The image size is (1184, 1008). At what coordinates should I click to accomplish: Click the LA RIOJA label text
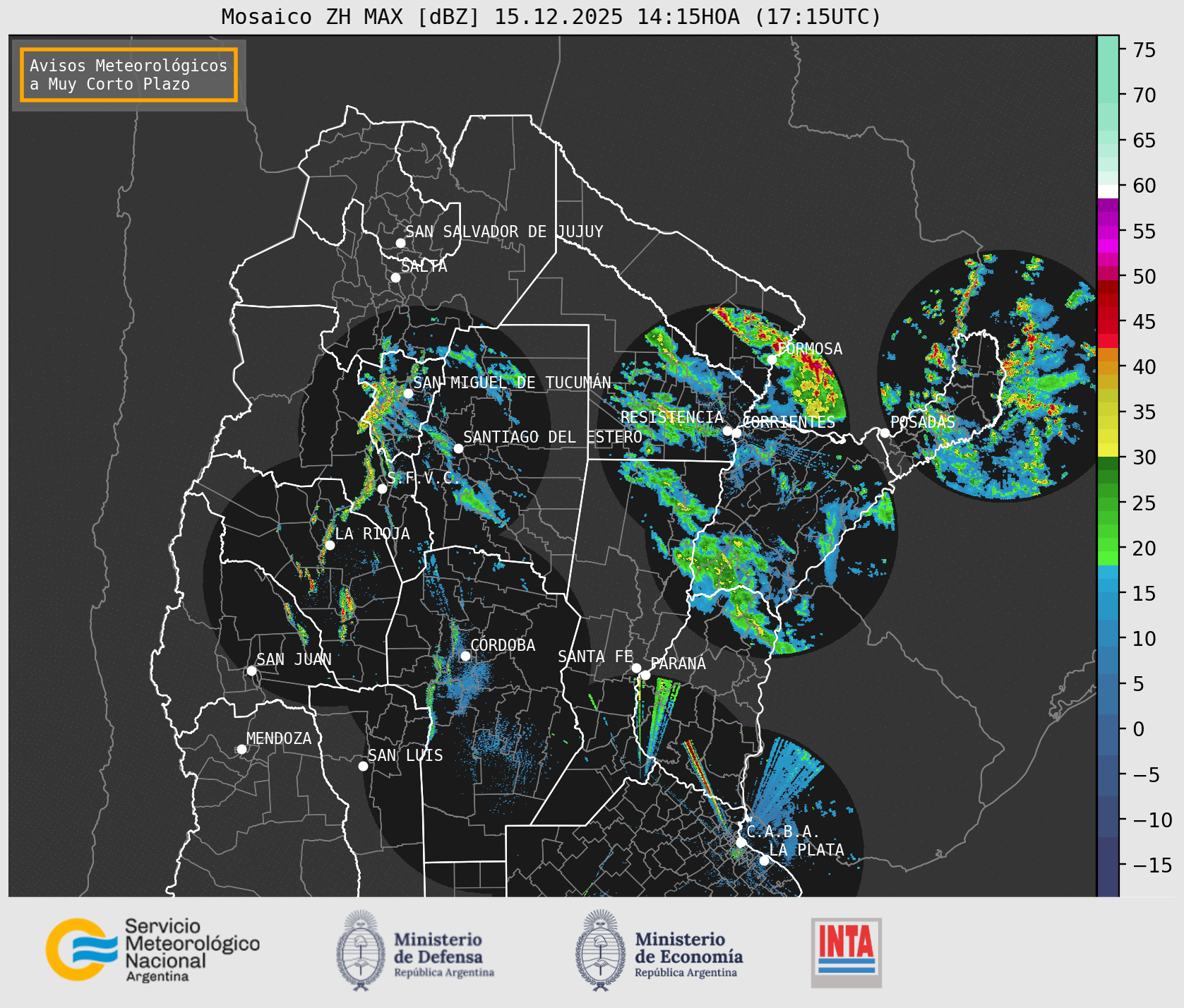pos(372,534)
